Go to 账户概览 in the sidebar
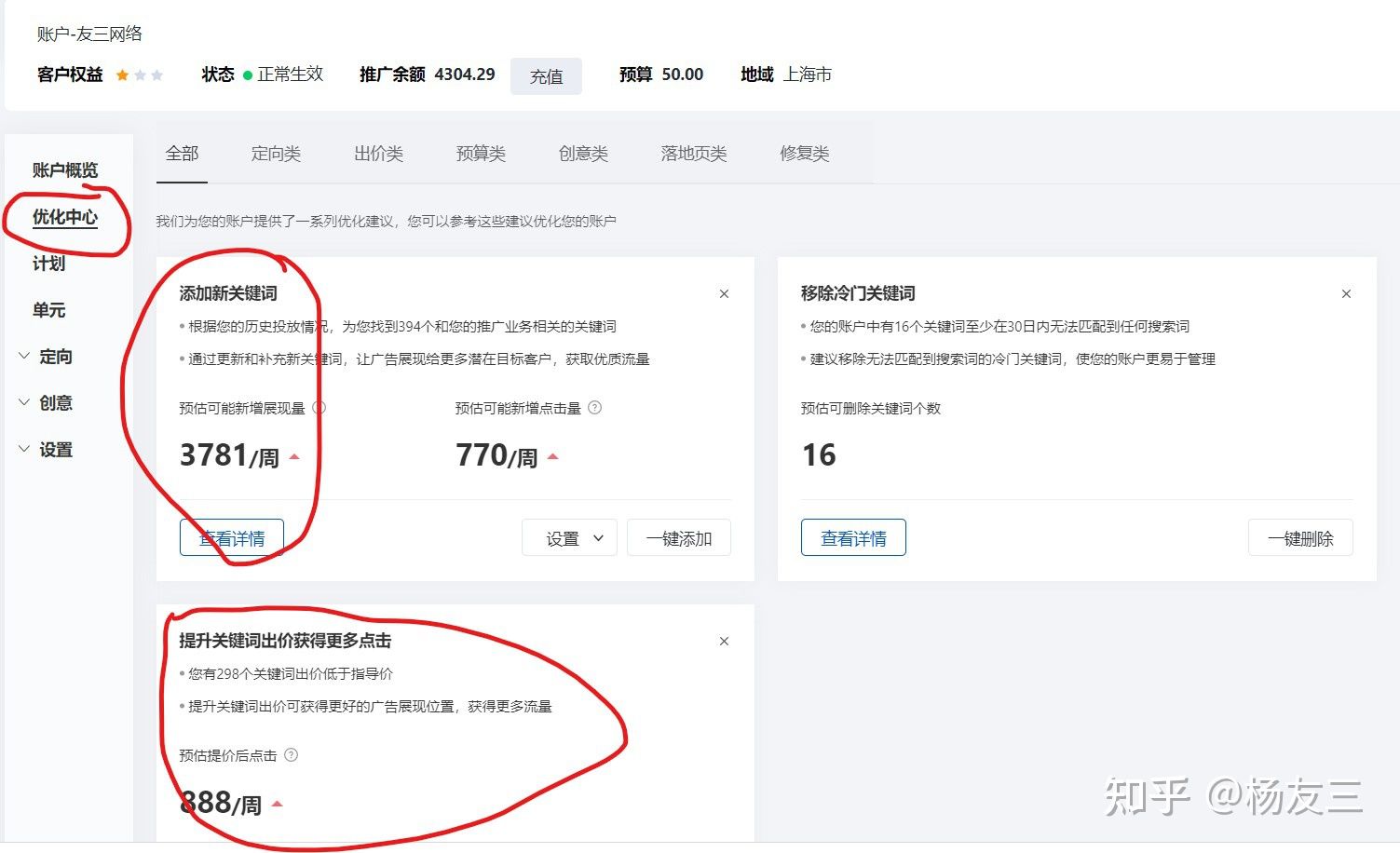Screen dimensions: 1400x853 65,170
